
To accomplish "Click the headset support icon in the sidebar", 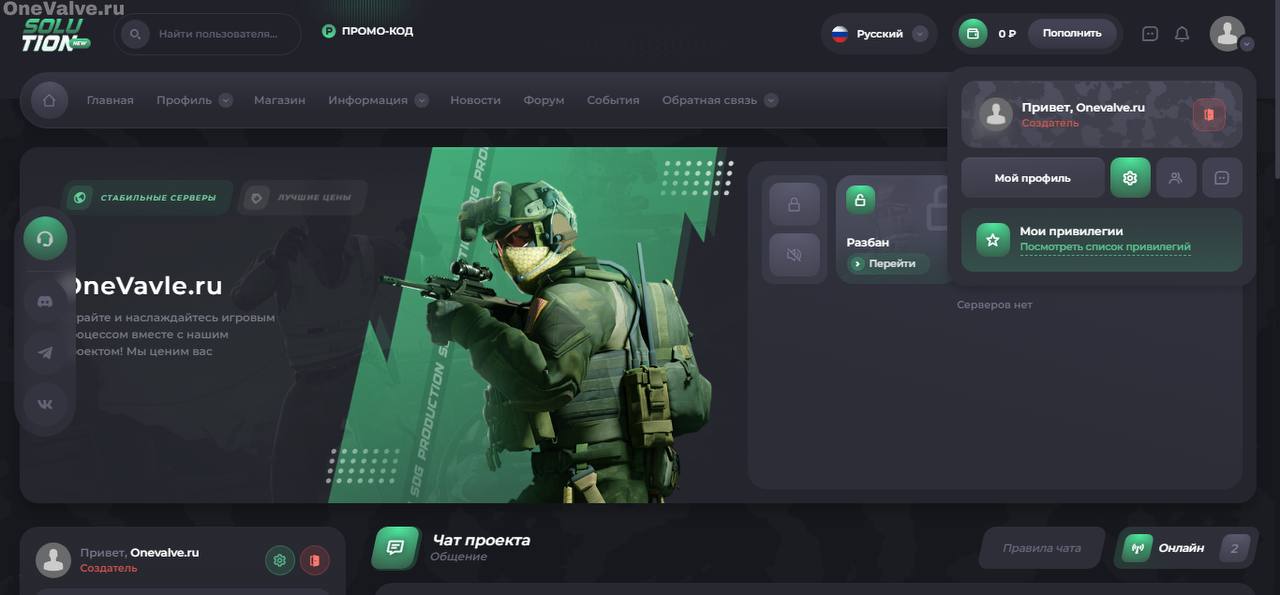I will click(46, 238).
